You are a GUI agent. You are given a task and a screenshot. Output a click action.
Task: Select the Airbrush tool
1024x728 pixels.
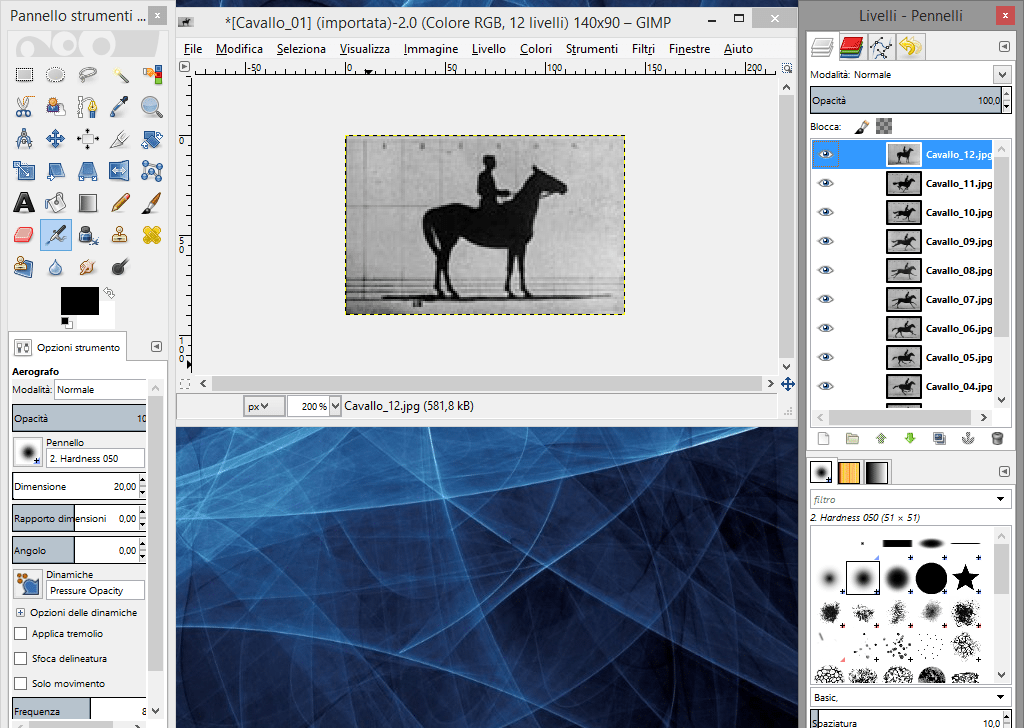pos(56,234)
